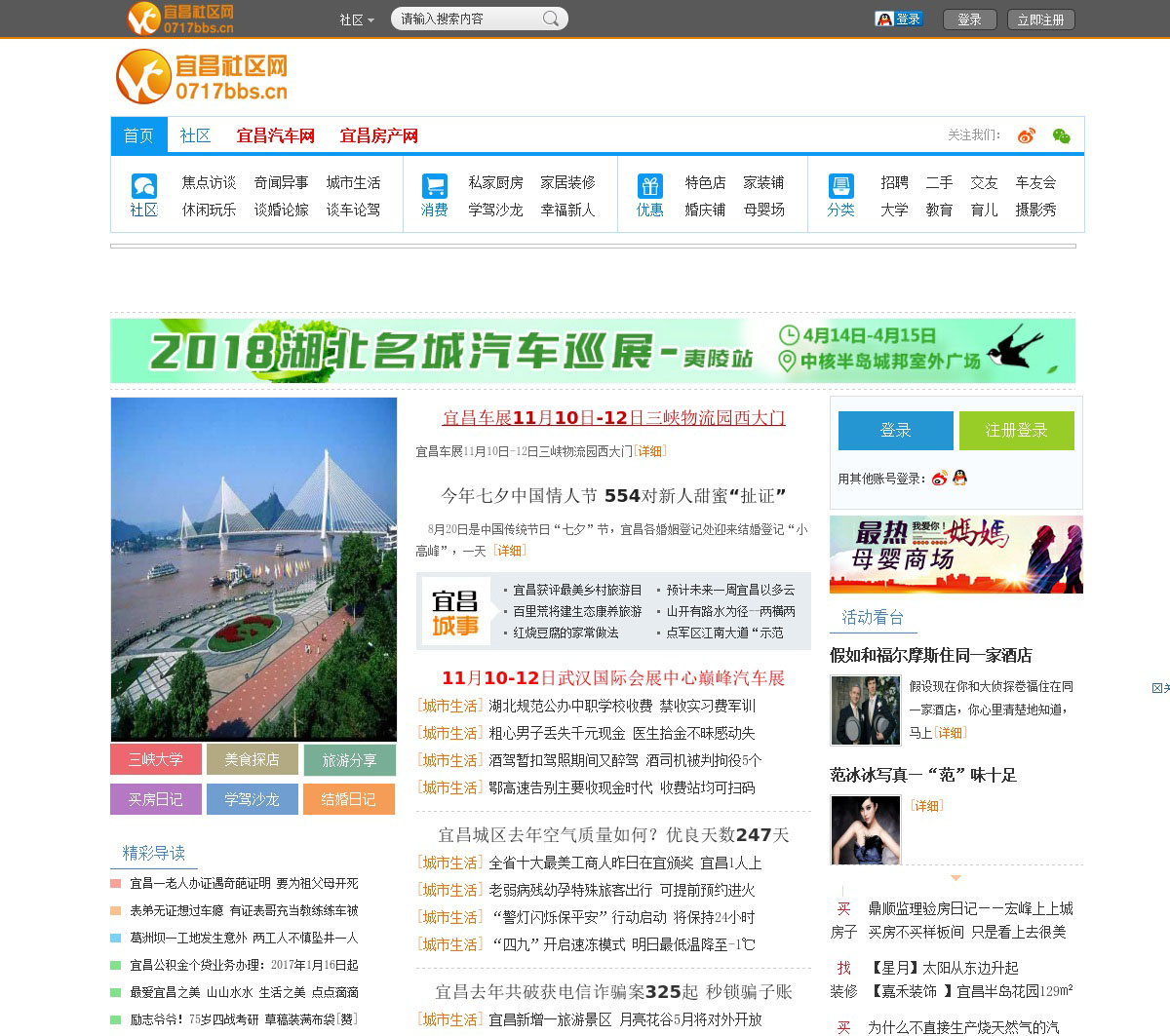Click the QQ login icon in top bar
The image size is (1170, 1036).
[x=898, y=19]
